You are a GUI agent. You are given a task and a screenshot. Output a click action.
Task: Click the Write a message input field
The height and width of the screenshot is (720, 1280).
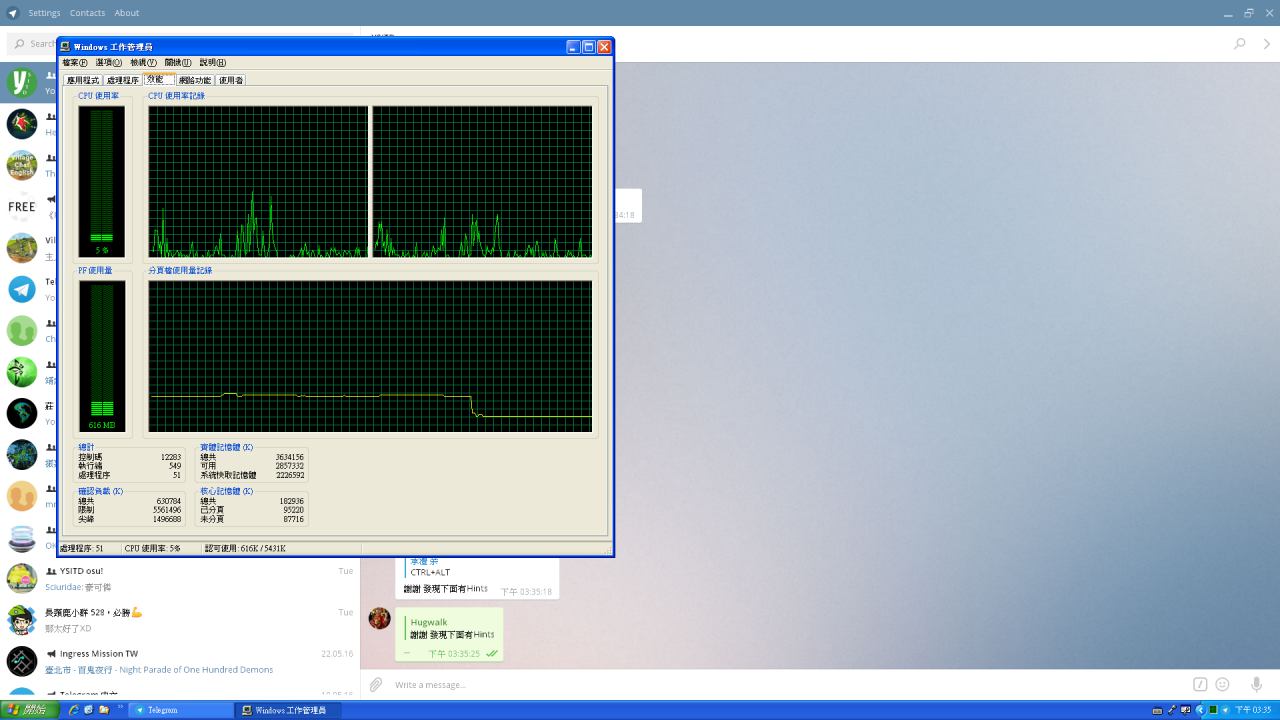coord(780,685)
